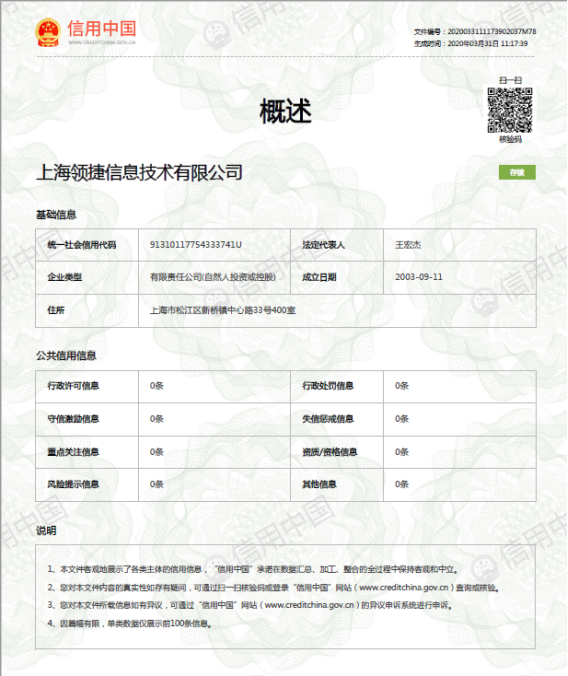Click legal representative name 王宏杰

[408, 245]
